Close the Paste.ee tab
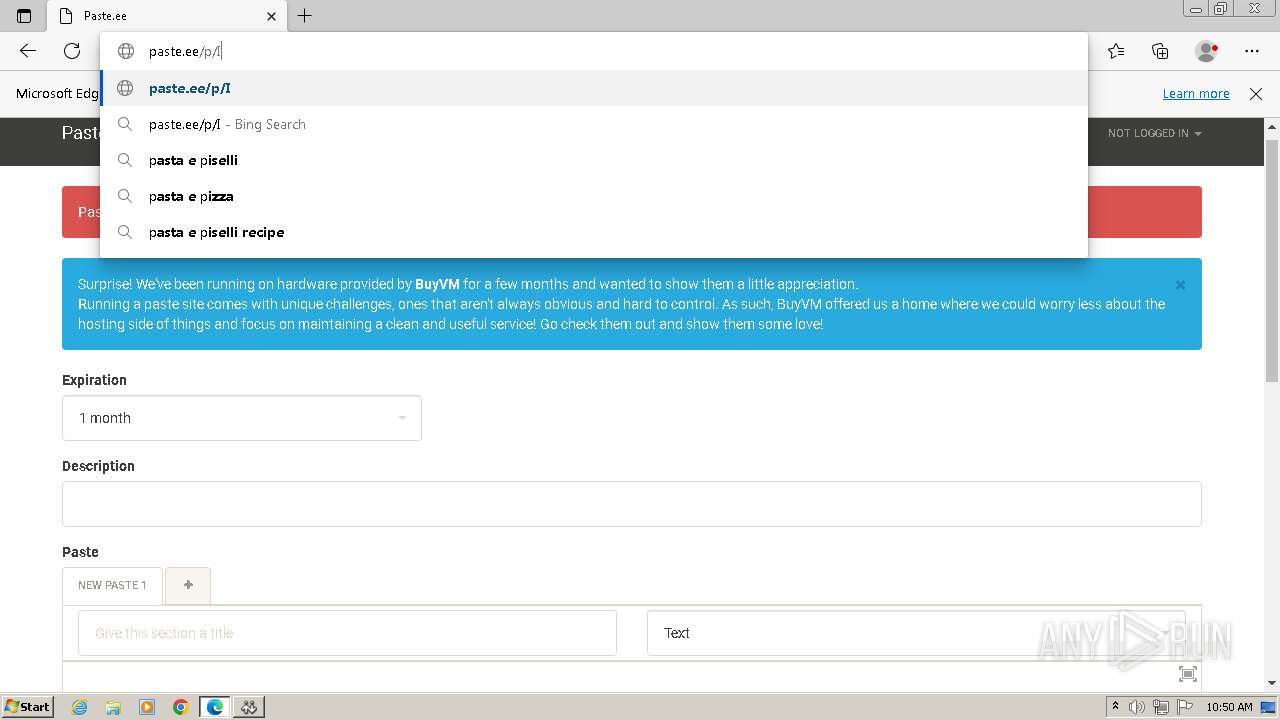Viewport: 1280px width, 720px height. (271, 16)
